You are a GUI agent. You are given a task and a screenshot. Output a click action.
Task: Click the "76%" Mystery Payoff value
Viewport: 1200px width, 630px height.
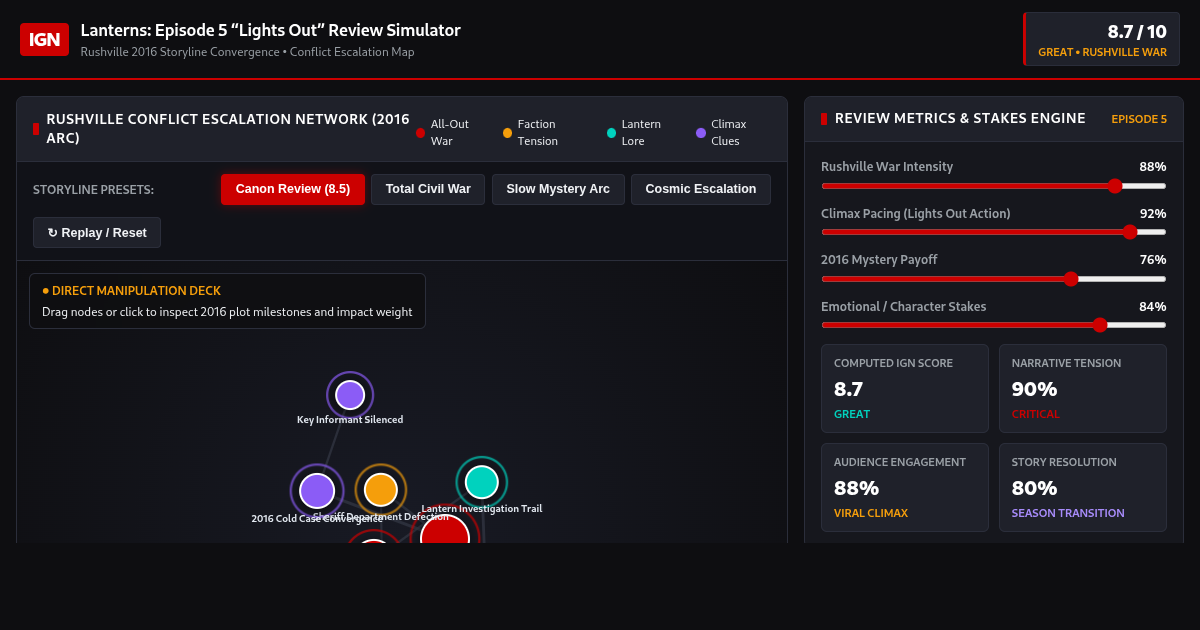click(x=1153, y=259)
